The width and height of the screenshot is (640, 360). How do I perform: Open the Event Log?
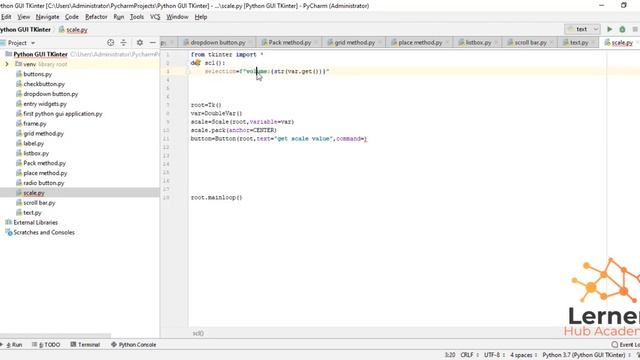(x=626, y=344)
